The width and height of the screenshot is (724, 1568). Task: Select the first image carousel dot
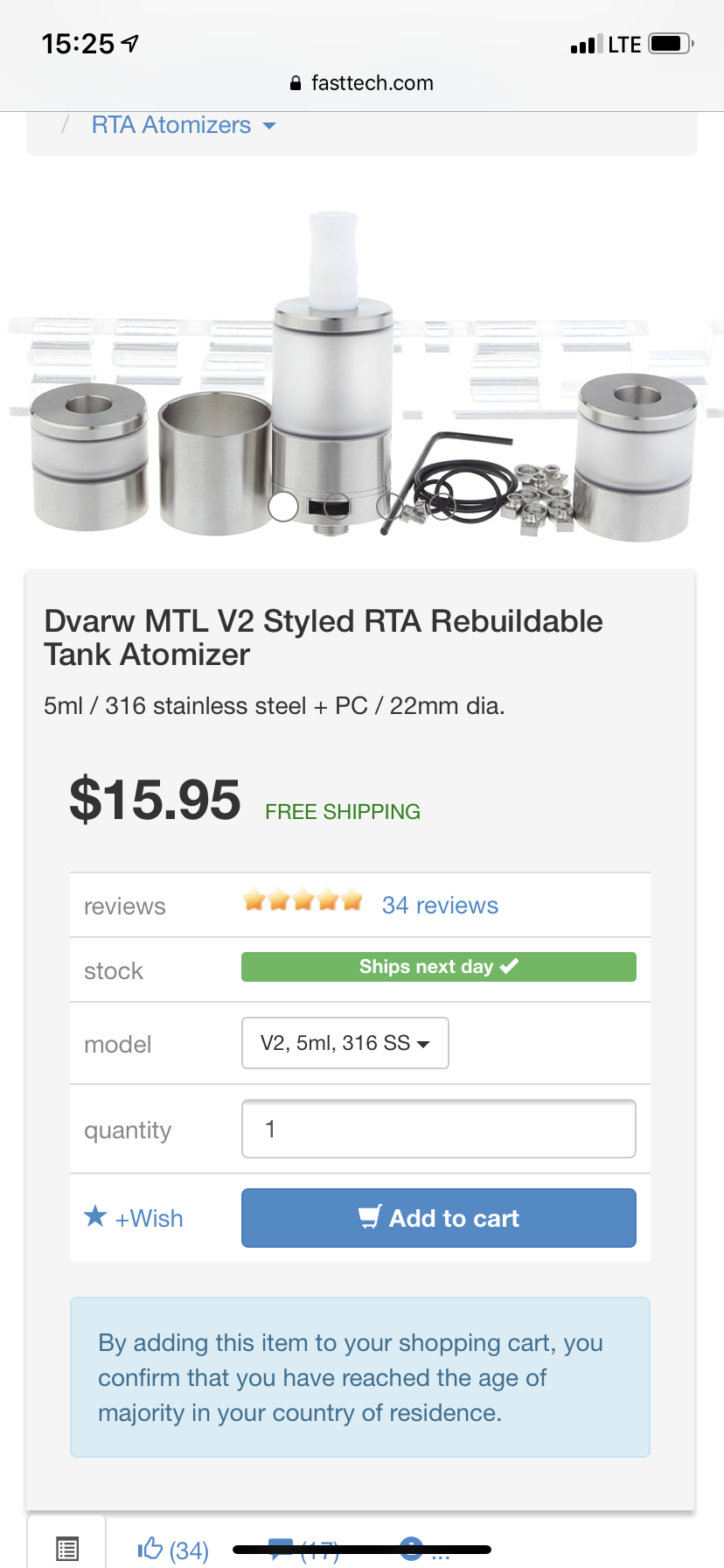click(283, 507)
